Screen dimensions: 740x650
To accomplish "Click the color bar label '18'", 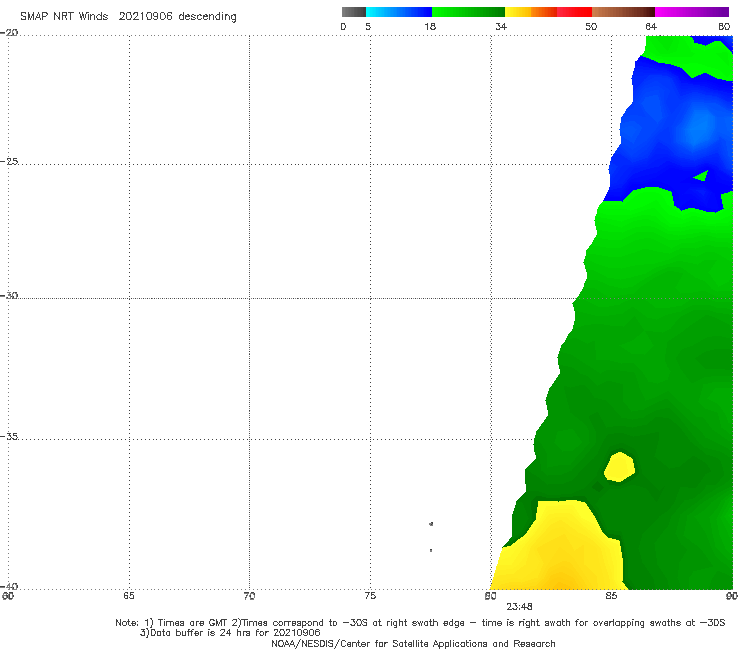I will pyautogui.click(x=430, y=26).
